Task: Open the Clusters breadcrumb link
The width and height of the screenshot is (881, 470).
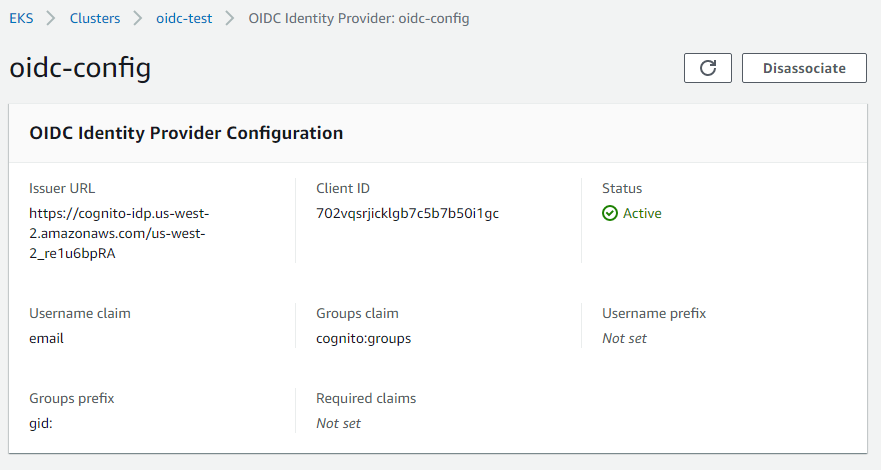Action: click(95, 18)
